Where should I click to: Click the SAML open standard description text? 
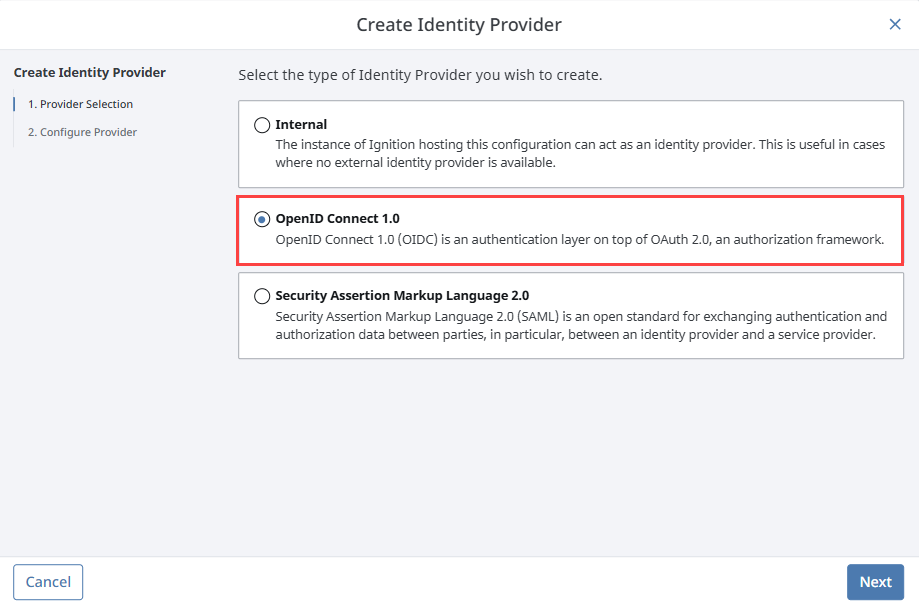click(x=581, y=325)
